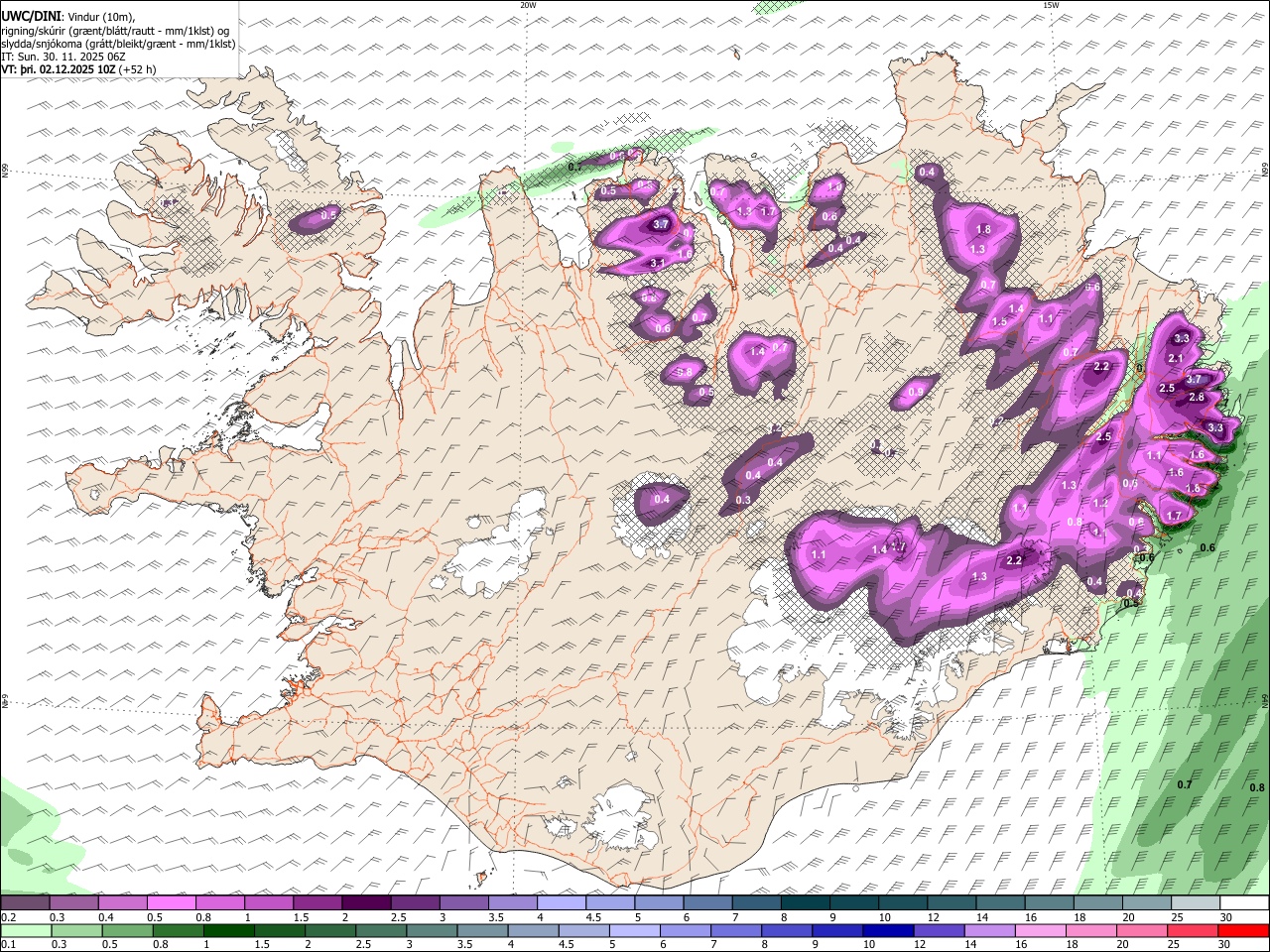
Task: Click the 'IT: Sun. 30. 11. 2025 06Z' line
Action: click(63, 57)
